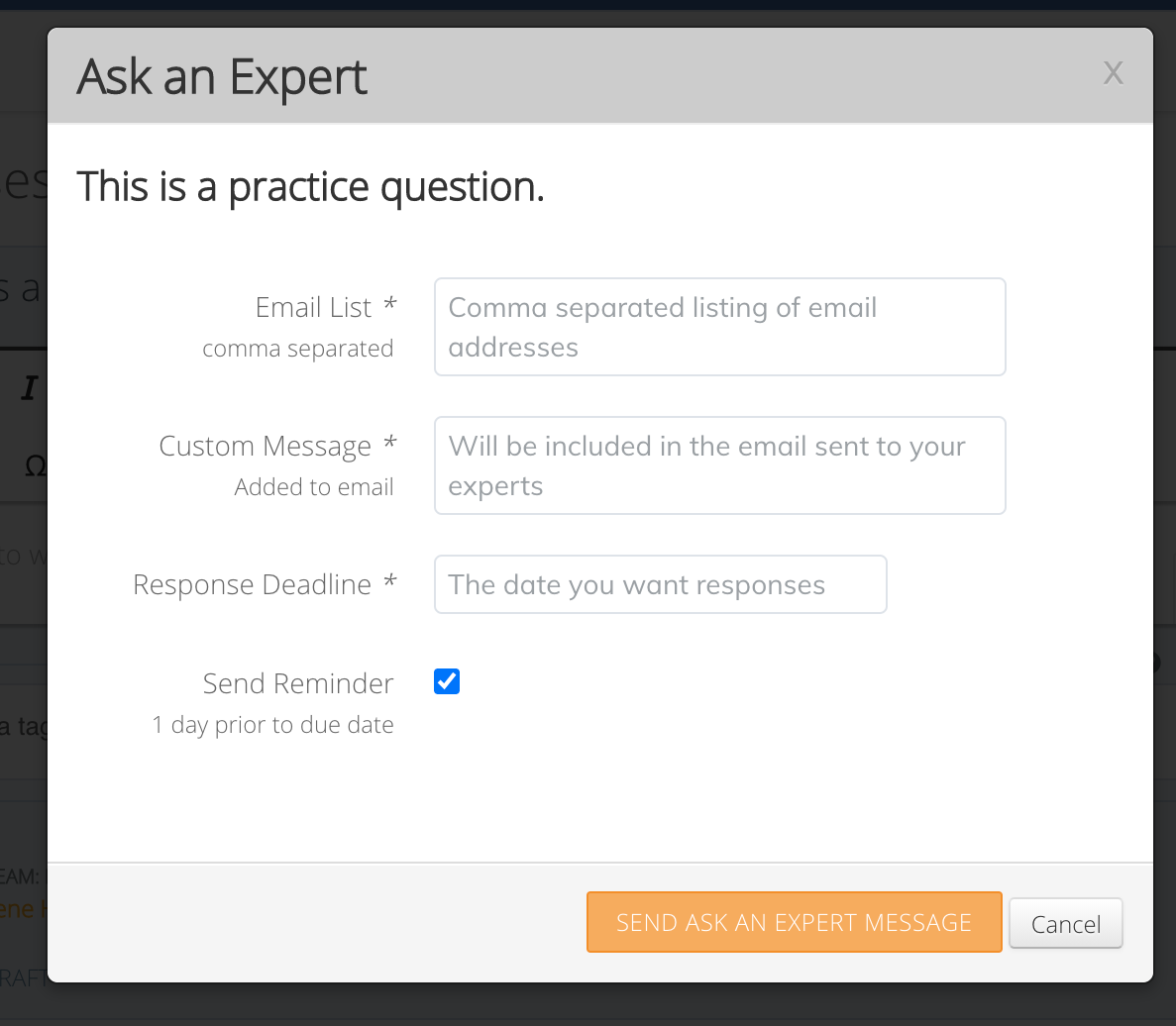Click the Response Deadline label
Image resolution: width=1176 pixels, height=1026 pixels.
252,585
